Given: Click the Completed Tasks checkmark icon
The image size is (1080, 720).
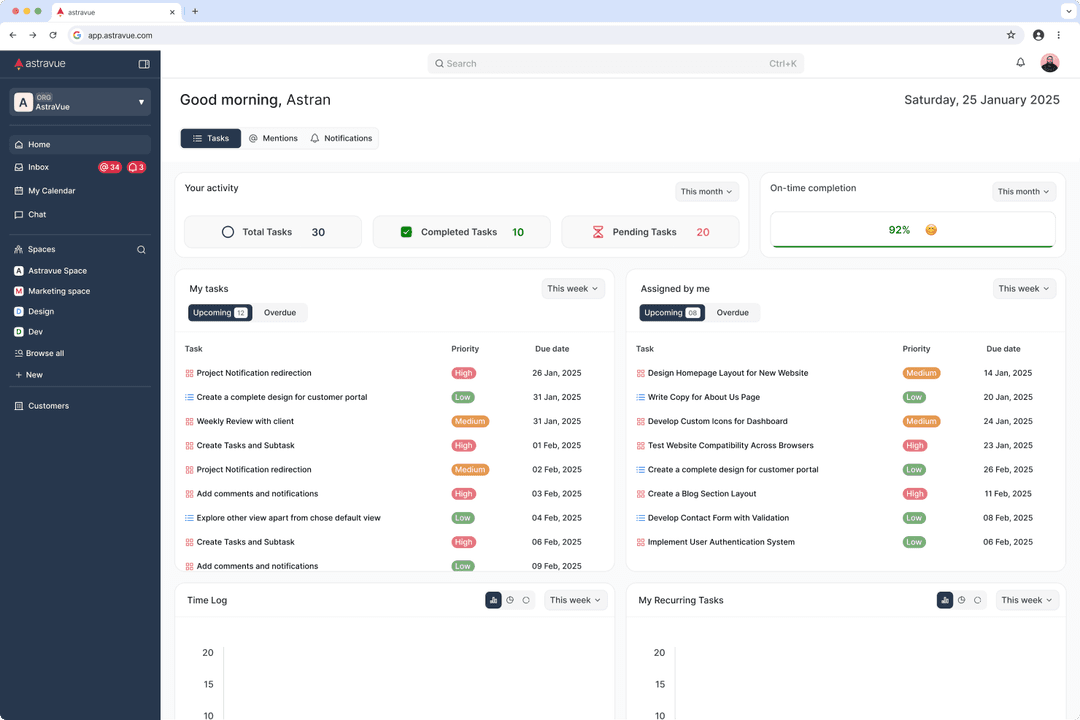Looking at the screenshot, I should tap(406, 232).
